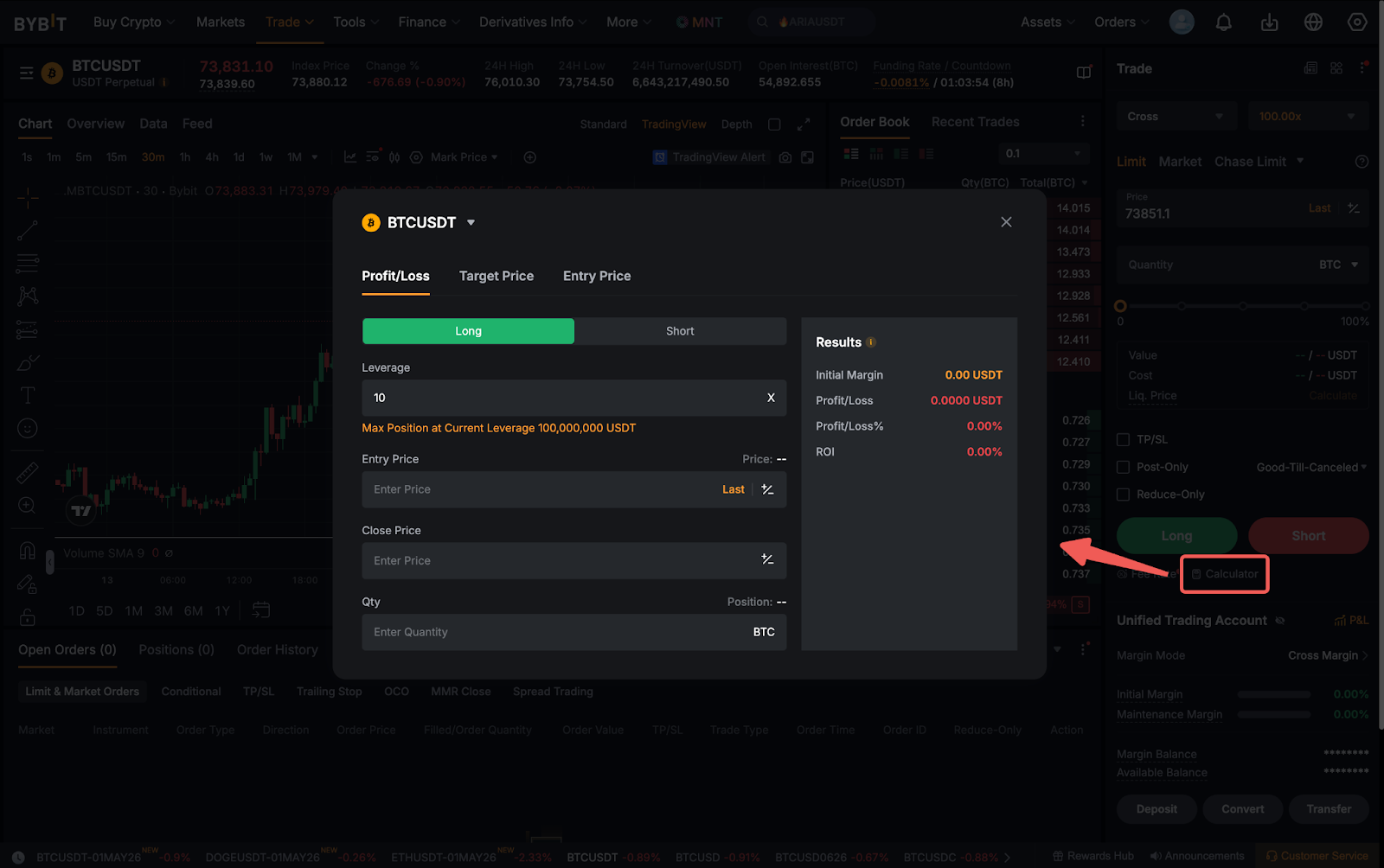The image size is (1384, 868).
Task: Select the crosshair tool in chart sidebar
Action: pyautogui.click(x=28, y=198)
